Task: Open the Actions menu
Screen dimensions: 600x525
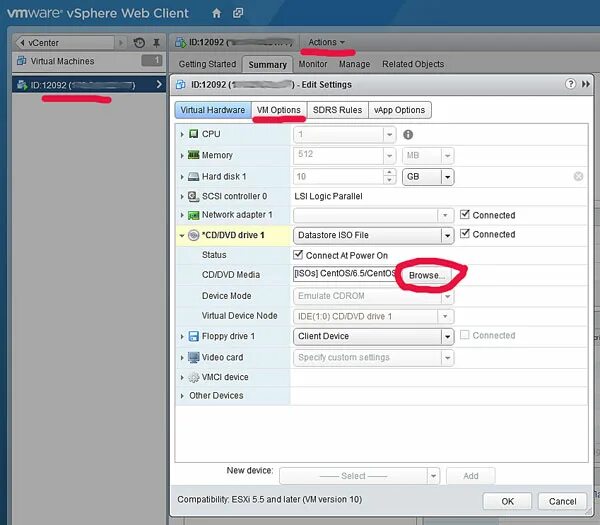Action: pyautogui.click(x=326, y=42)
